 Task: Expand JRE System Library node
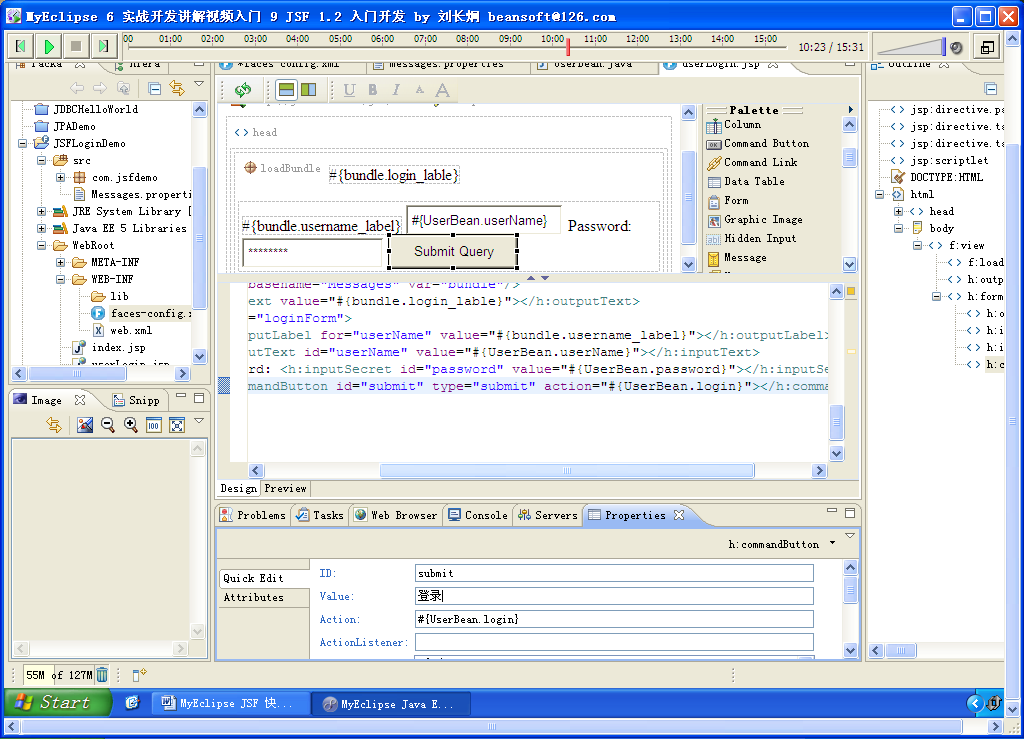41,211
